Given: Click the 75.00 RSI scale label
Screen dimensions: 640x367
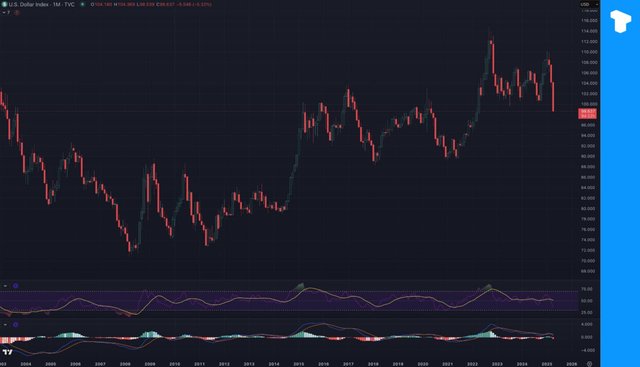Looking at the screenshot, I should coord(587,289).
